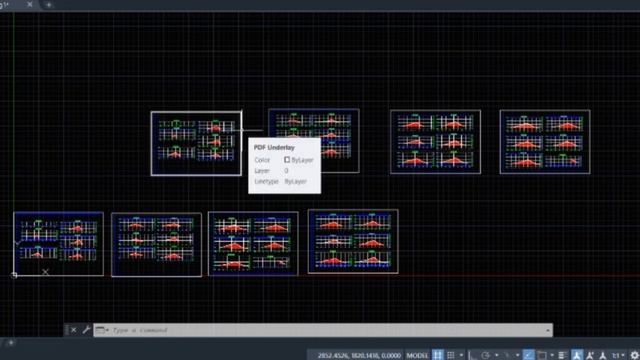
Task: Toggle the highlighted annotation visibility icon
Action: 577,355
